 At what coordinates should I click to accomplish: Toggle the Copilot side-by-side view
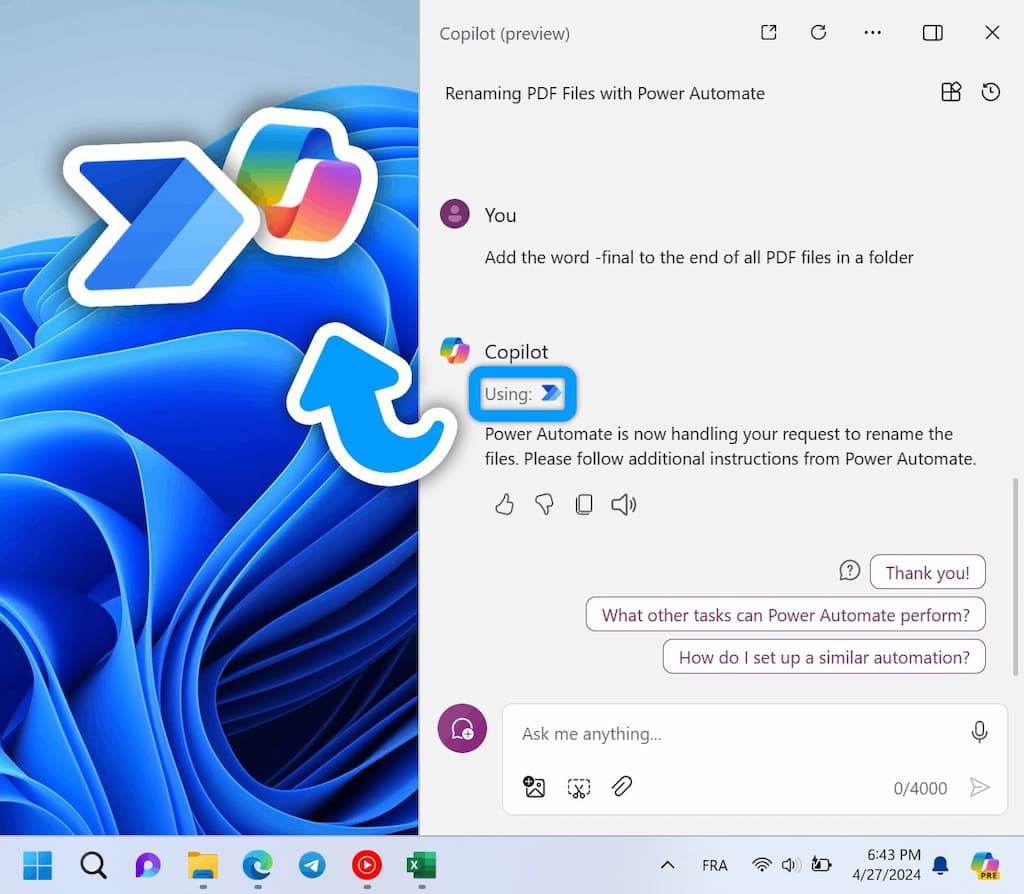[932, 32]
